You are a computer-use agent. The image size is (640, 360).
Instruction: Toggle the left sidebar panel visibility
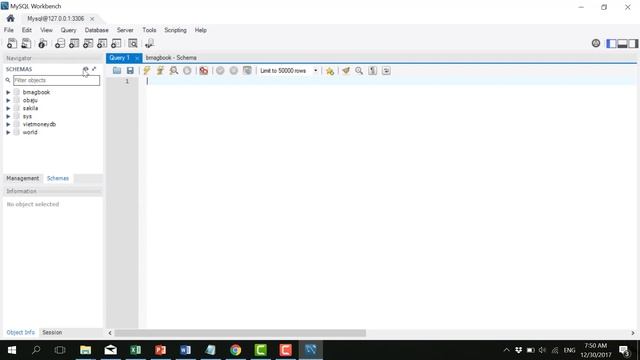tap(611, 43)
